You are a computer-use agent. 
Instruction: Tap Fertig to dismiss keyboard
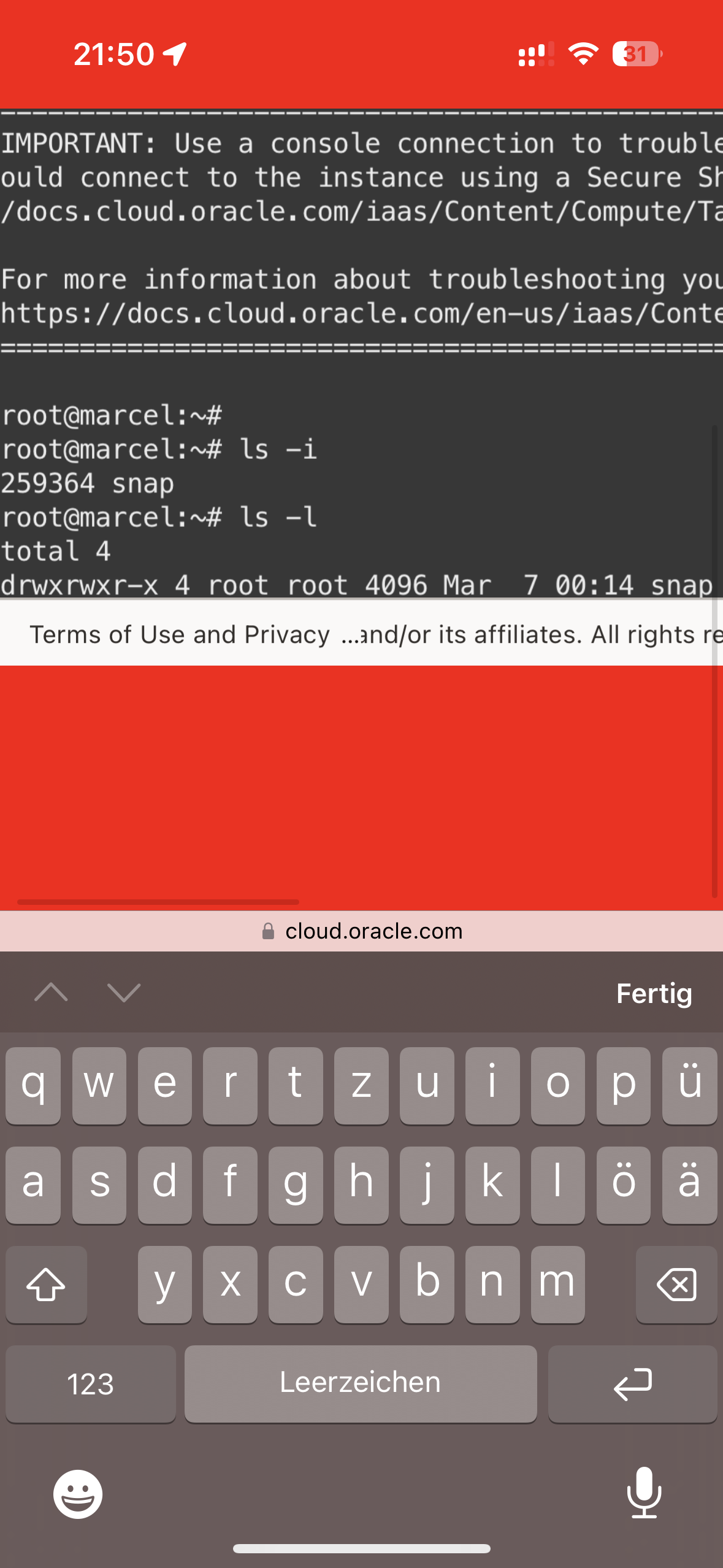click(654, 993)
